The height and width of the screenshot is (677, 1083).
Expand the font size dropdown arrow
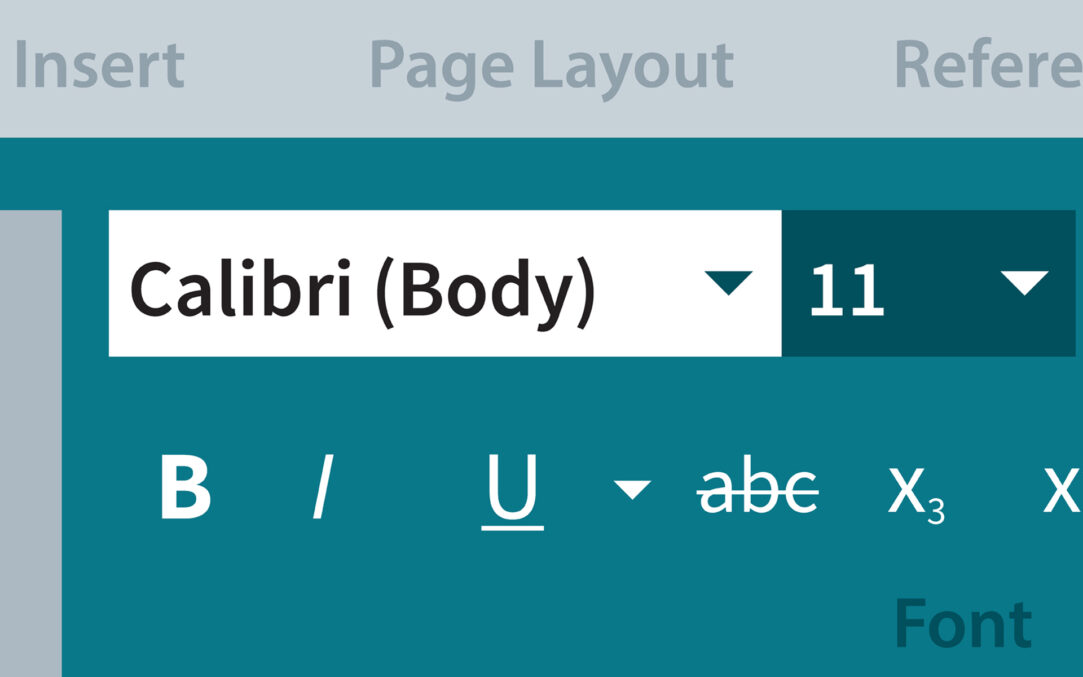1024,284
